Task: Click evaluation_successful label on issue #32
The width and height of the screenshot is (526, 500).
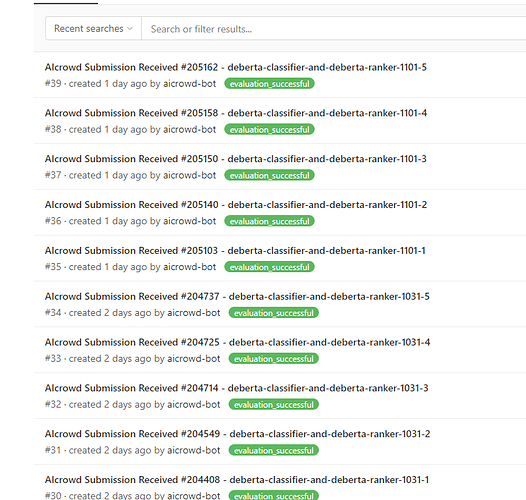Action: coord(274,404)
